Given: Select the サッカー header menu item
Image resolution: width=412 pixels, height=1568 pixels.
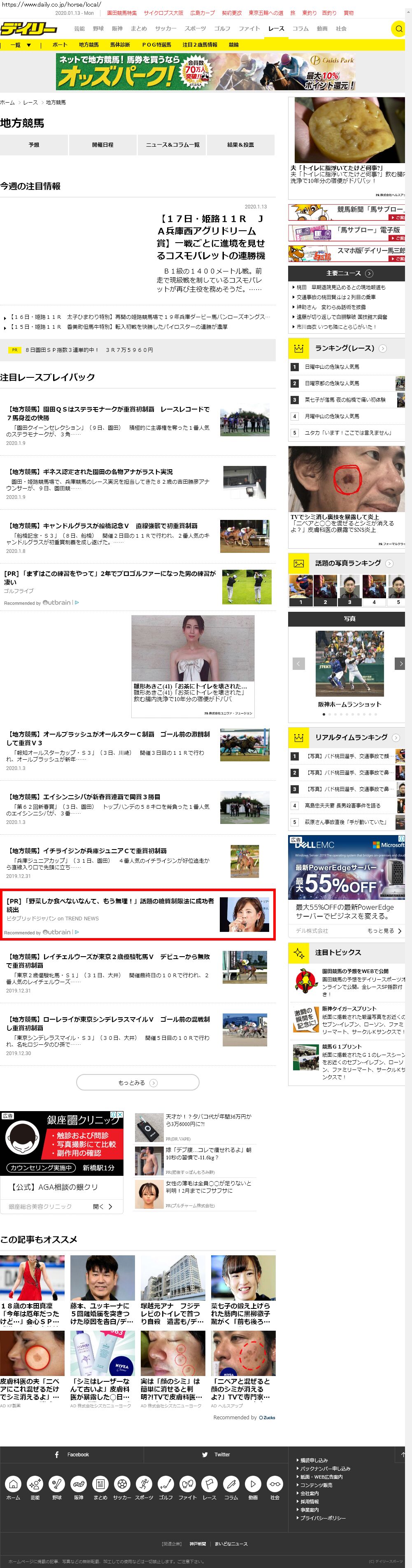Looking at the screenshot, I should tap(165, 28).
